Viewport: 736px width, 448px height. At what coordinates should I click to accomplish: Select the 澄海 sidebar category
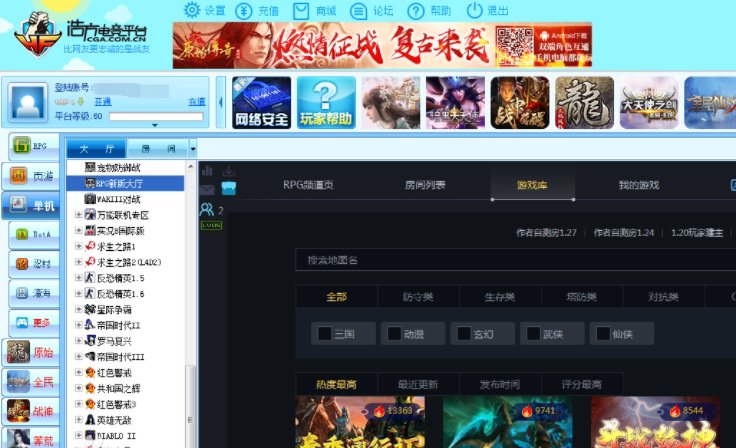point(34,294)
